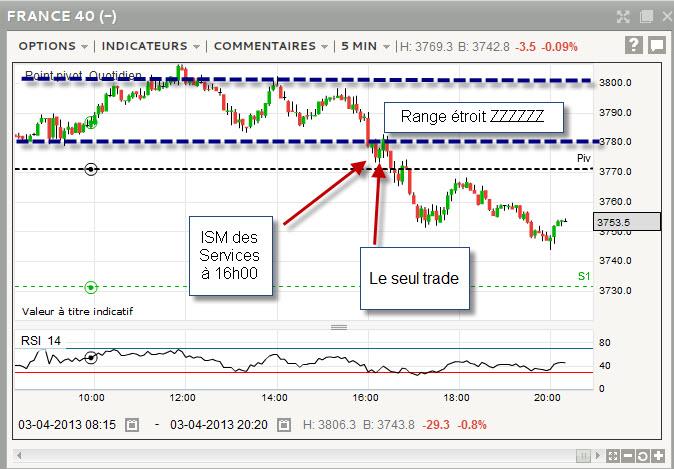Click the fit-to-screen icon in bottom toolbar
Viewport: 674px width, 469px height.
click(613, 456)
